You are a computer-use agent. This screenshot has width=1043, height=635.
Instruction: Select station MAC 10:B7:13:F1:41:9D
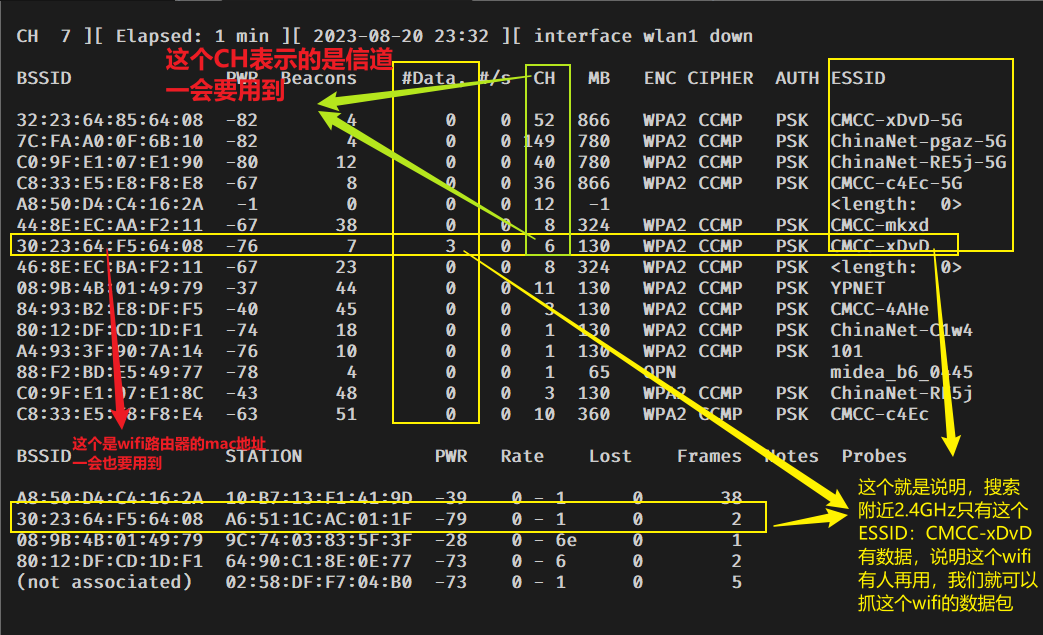(x=319, y=498)
